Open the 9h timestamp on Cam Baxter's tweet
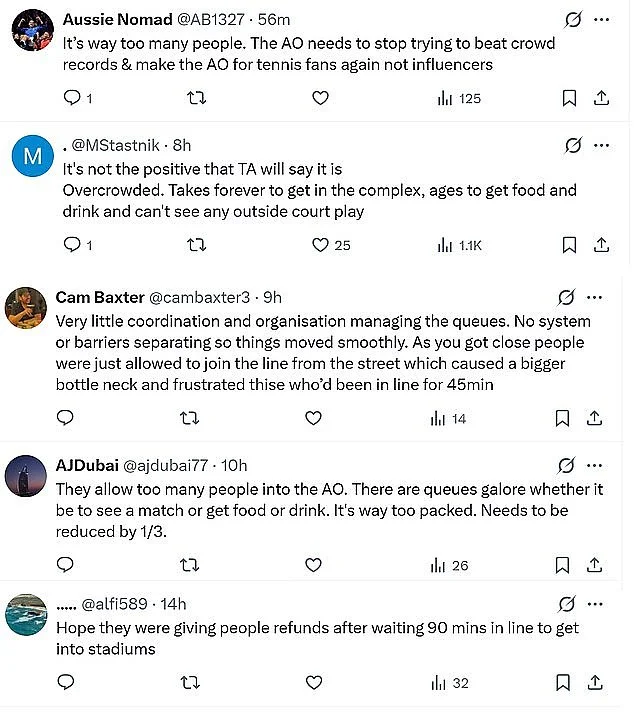The width and height of the screenshot is (634, 727). tap(272, 297)
